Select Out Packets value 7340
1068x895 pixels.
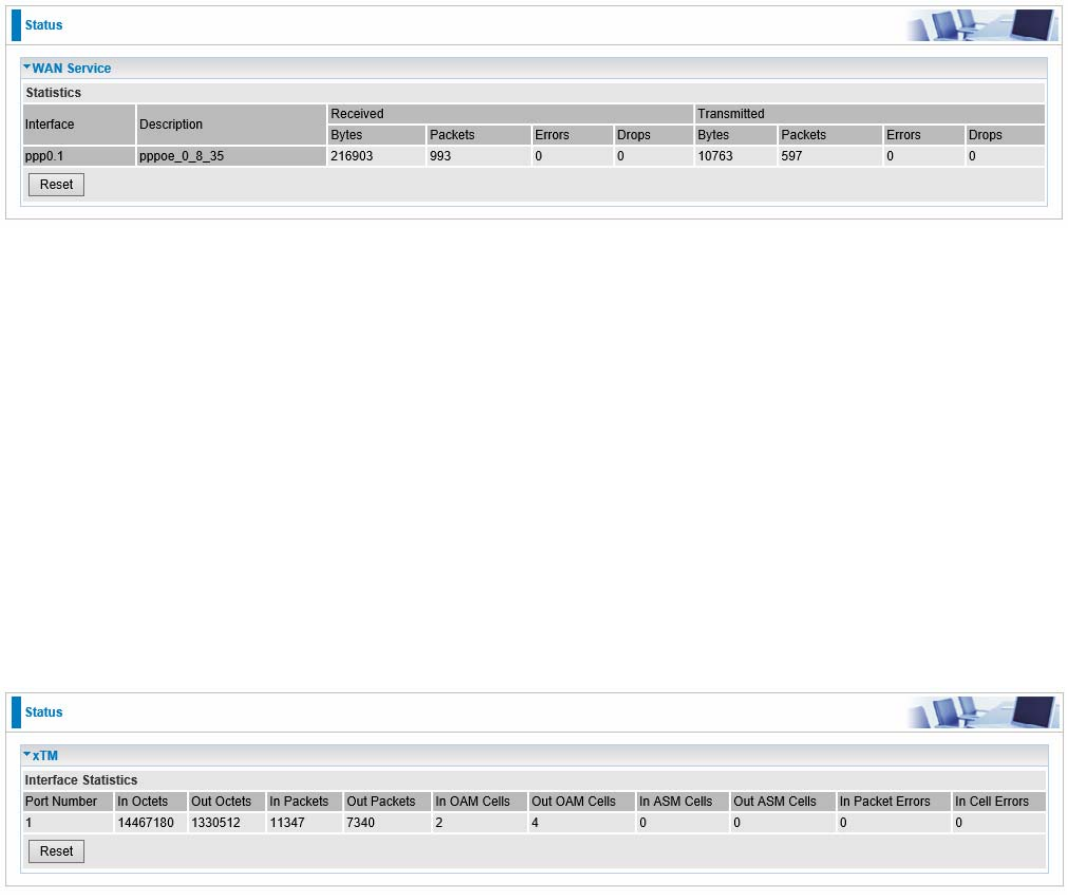pyautogui.click(x=388, y=823)
